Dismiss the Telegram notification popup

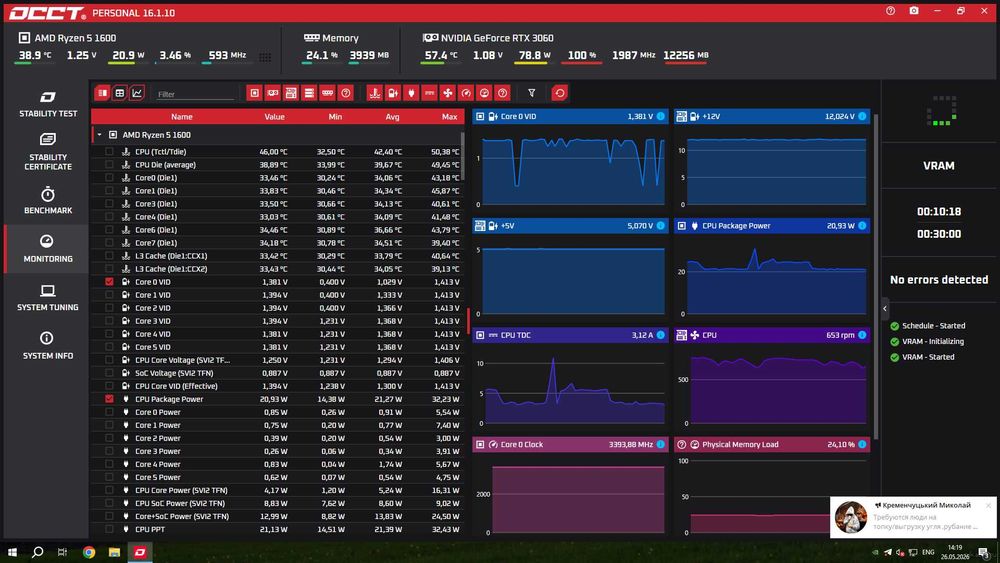pos(988,506)
